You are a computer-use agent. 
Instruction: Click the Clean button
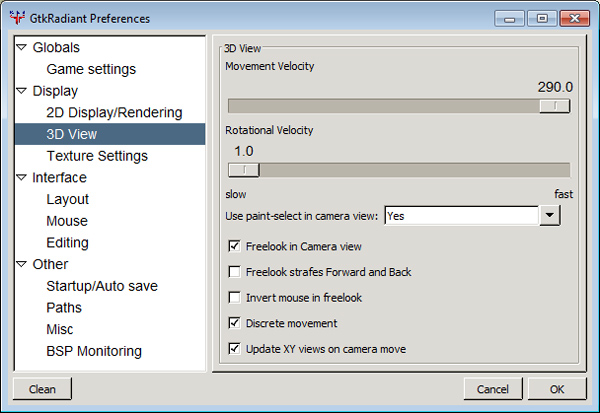[x=42, y=389]
